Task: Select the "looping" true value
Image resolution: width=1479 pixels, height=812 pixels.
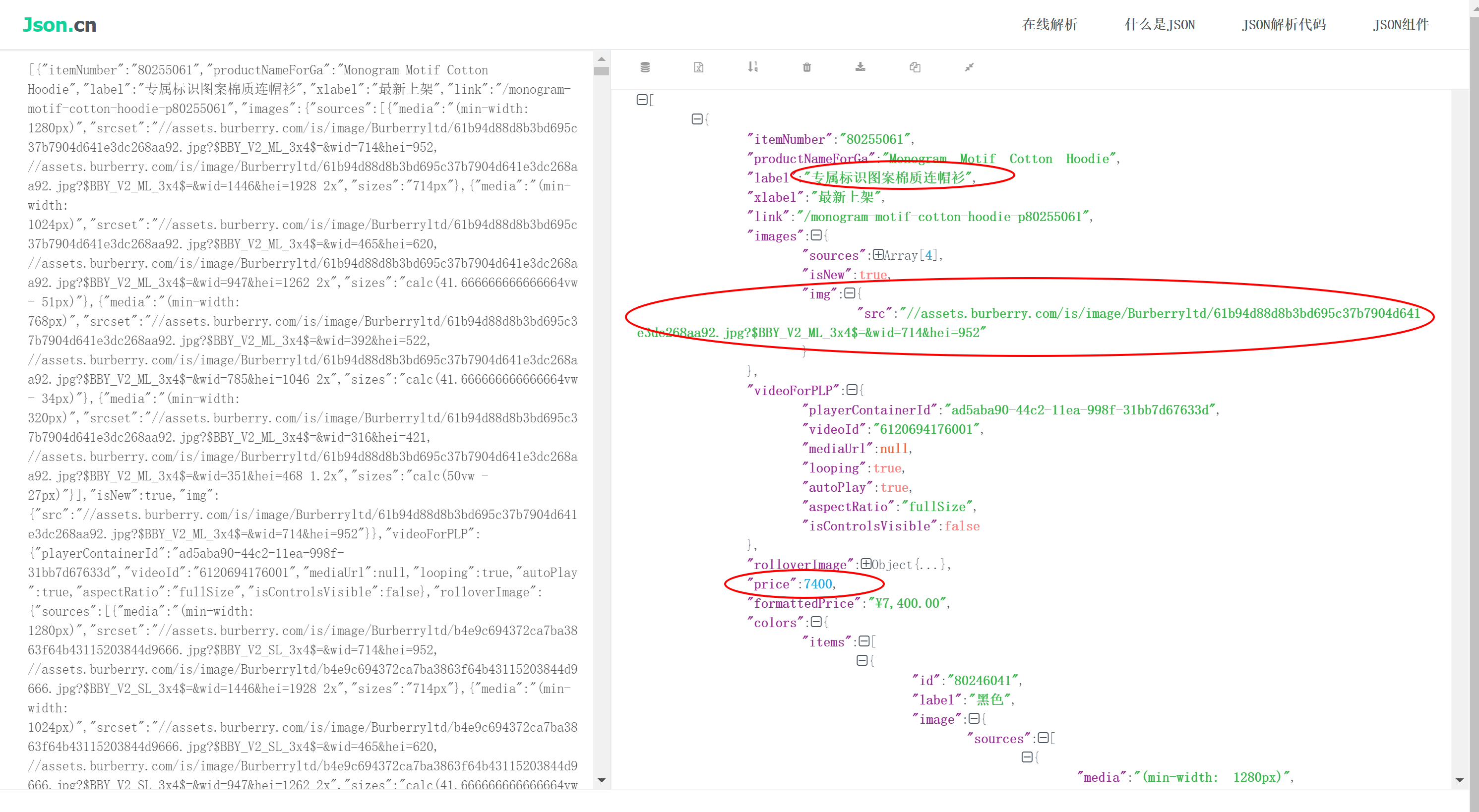Action: [886, 467]
